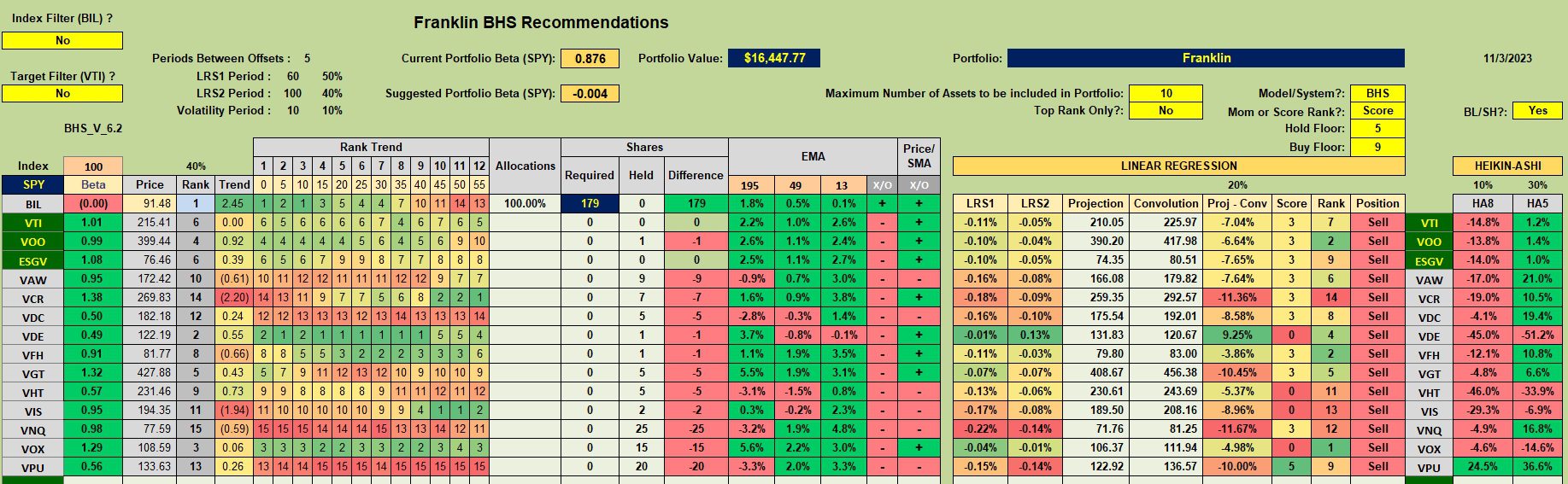Click the Position column header
Screen dimensions: 1568x484
pyautogui.click(x=1377, y=203)
